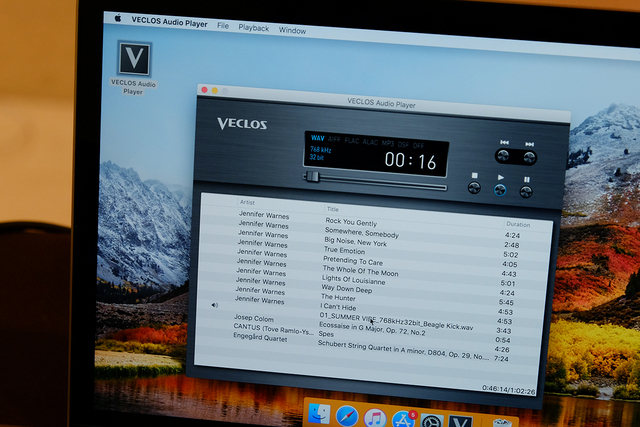Open the Playback menu
The height and width of the screenshot is (427, 640).
[253, 28]
